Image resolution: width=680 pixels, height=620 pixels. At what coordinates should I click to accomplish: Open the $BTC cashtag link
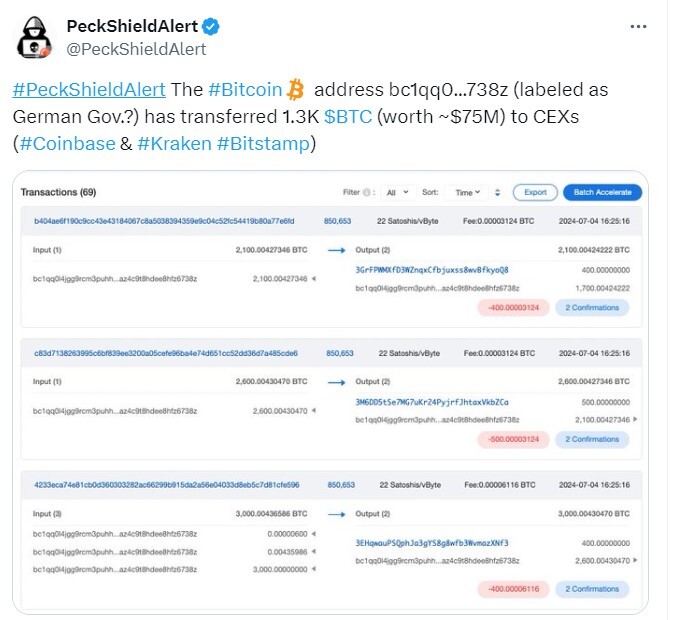[348, 117]
